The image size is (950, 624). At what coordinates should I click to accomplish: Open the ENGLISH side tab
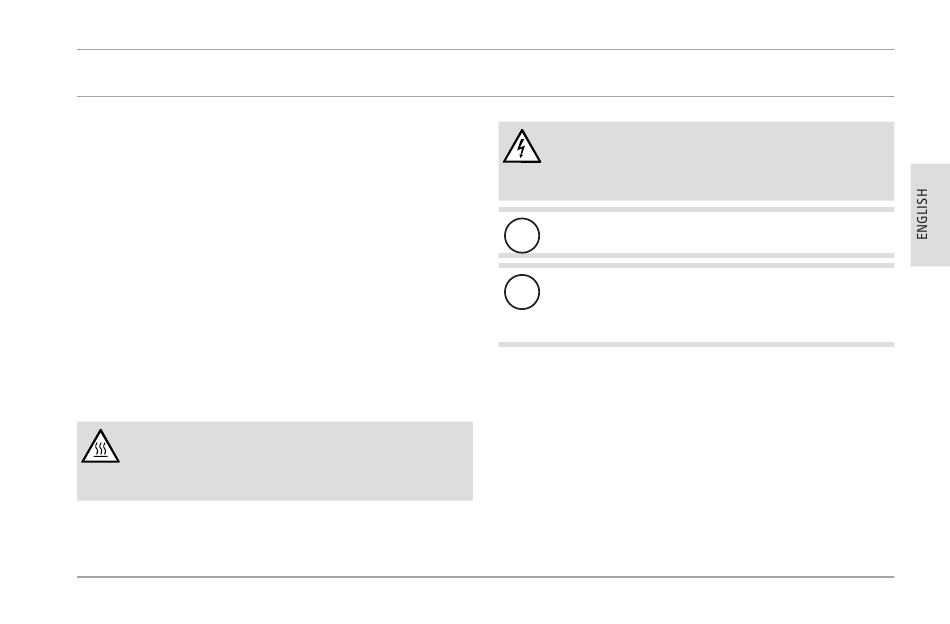[930, 214]
